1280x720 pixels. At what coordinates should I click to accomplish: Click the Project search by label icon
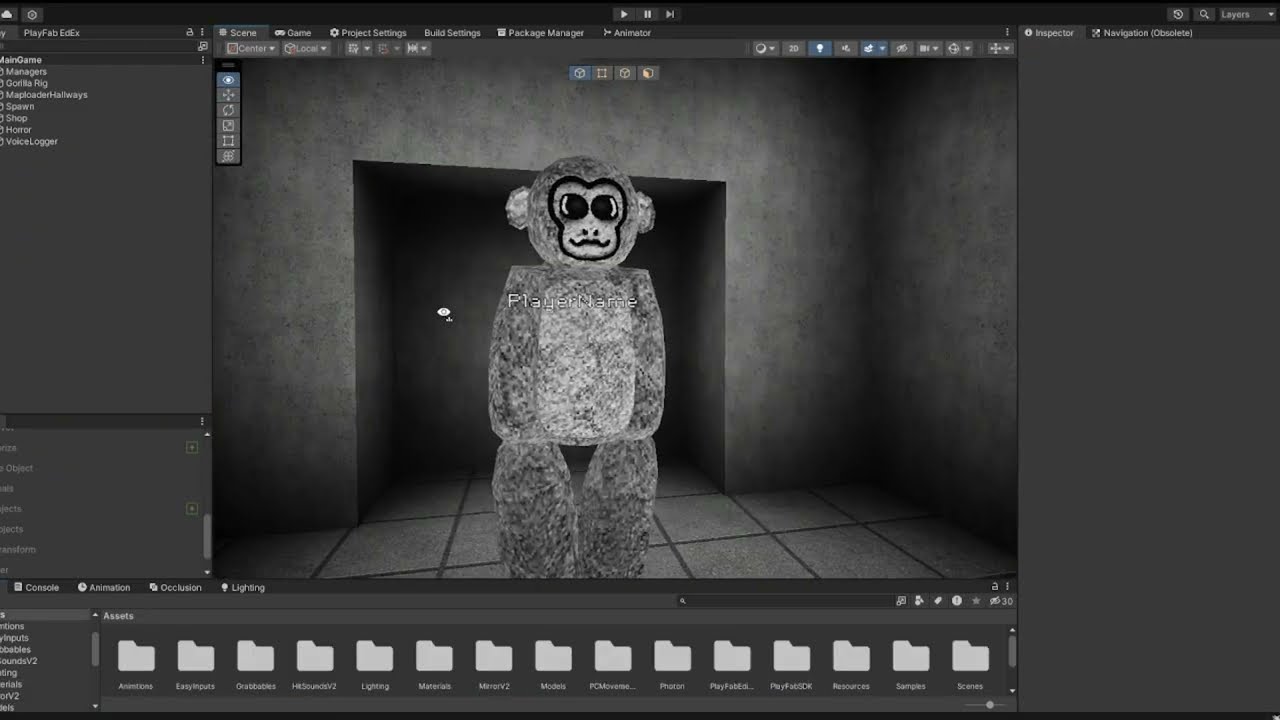(938, 601)
